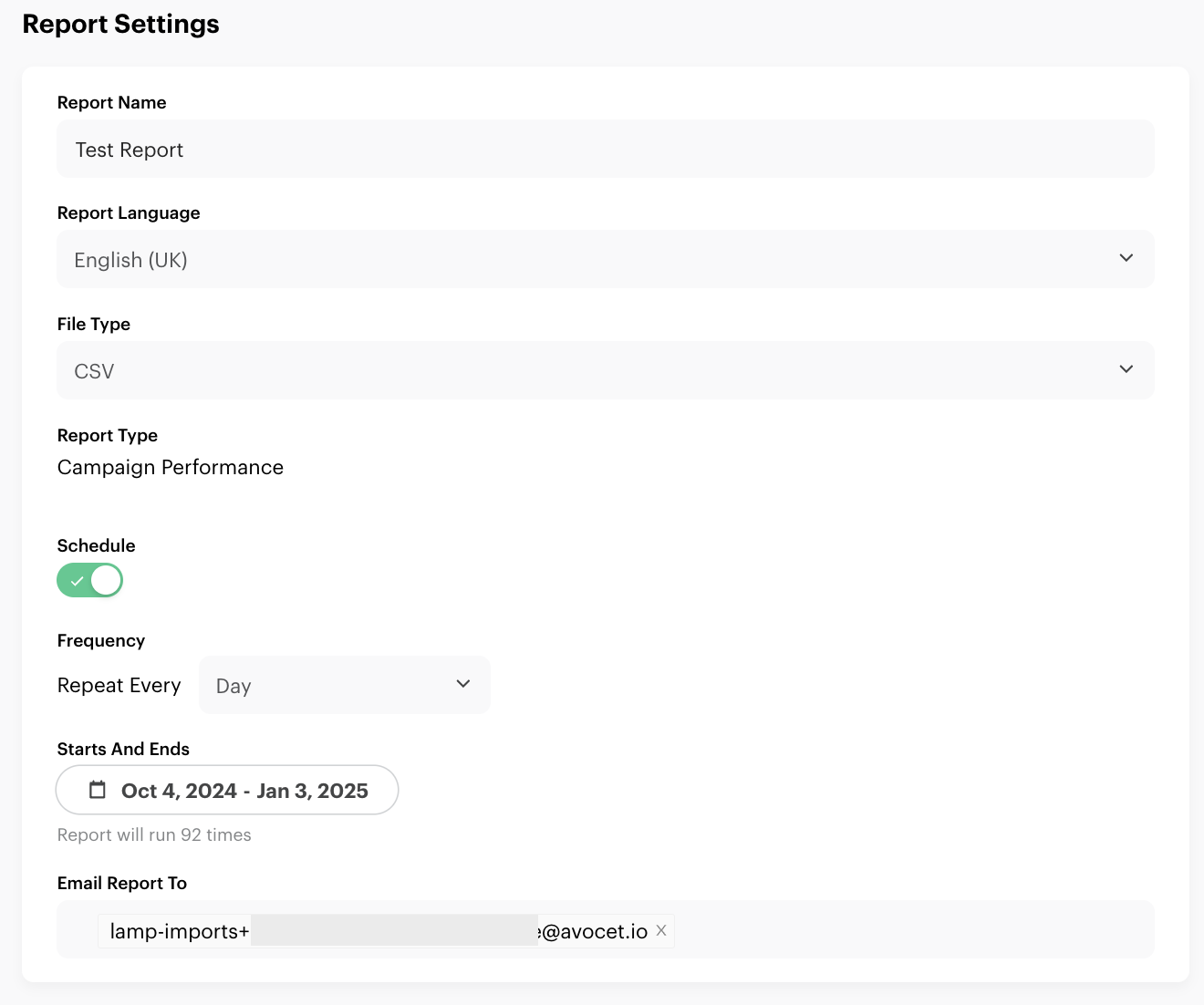Screen dimensions: 1204x1005
Task: Click the chevron arrow beside Day
Action: (463, 684)
